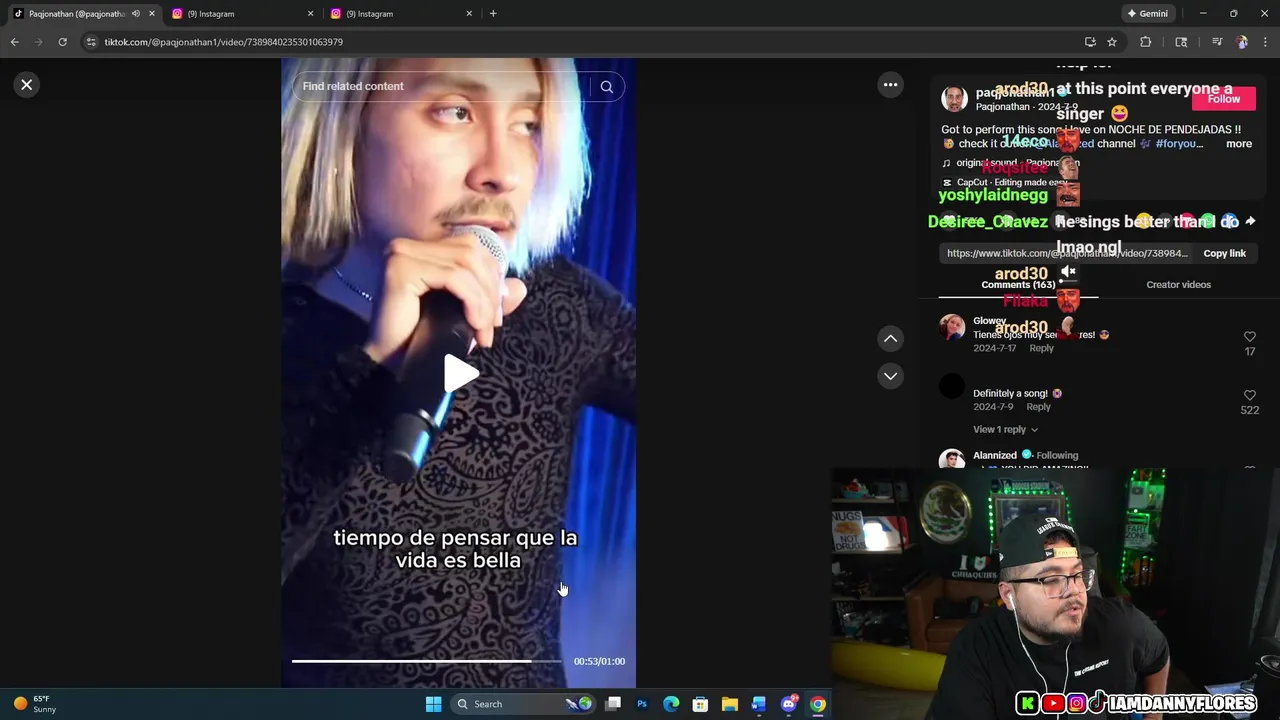This screenshot has height=720, width=1280.
Task: Go to next video with down arrow
Action: (890, 376)
